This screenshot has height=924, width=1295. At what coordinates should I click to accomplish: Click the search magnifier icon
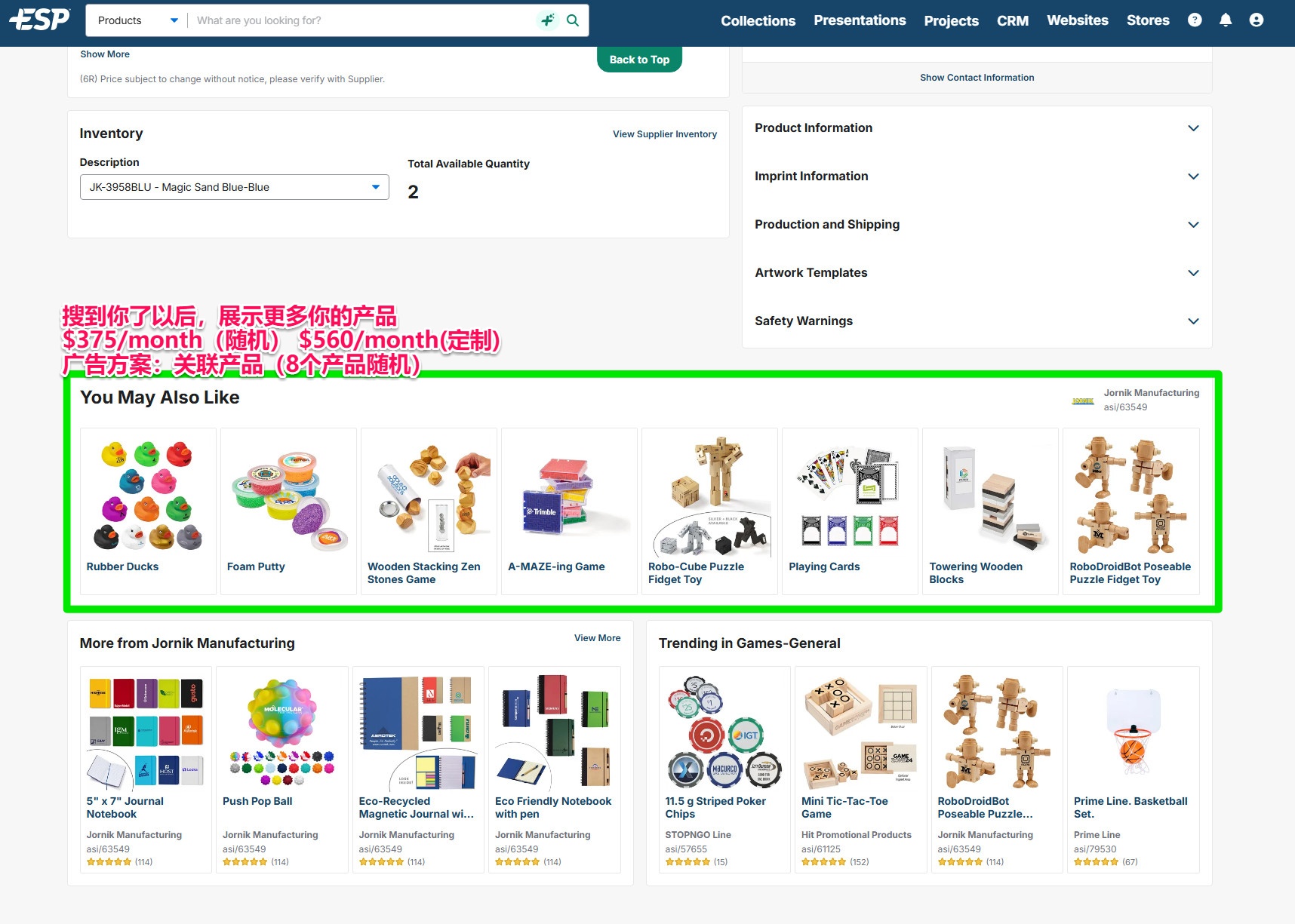tap(573, 20)
